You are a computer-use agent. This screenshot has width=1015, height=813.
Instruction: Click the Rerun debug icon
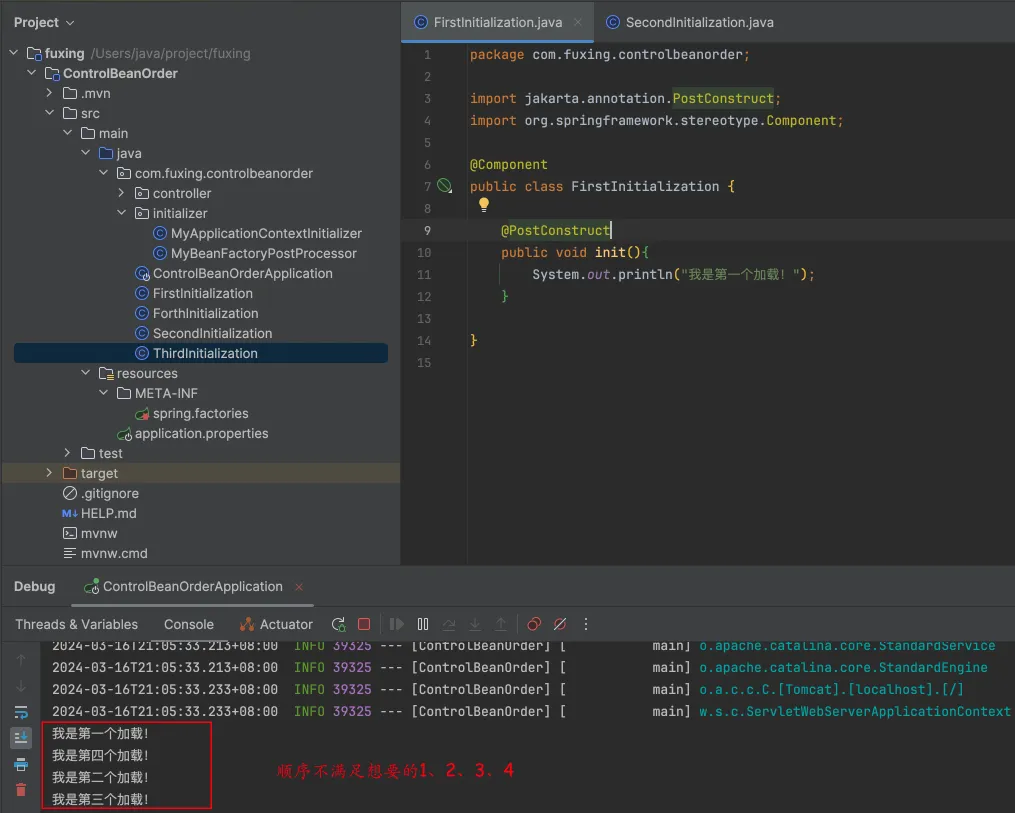pos(338,624)
